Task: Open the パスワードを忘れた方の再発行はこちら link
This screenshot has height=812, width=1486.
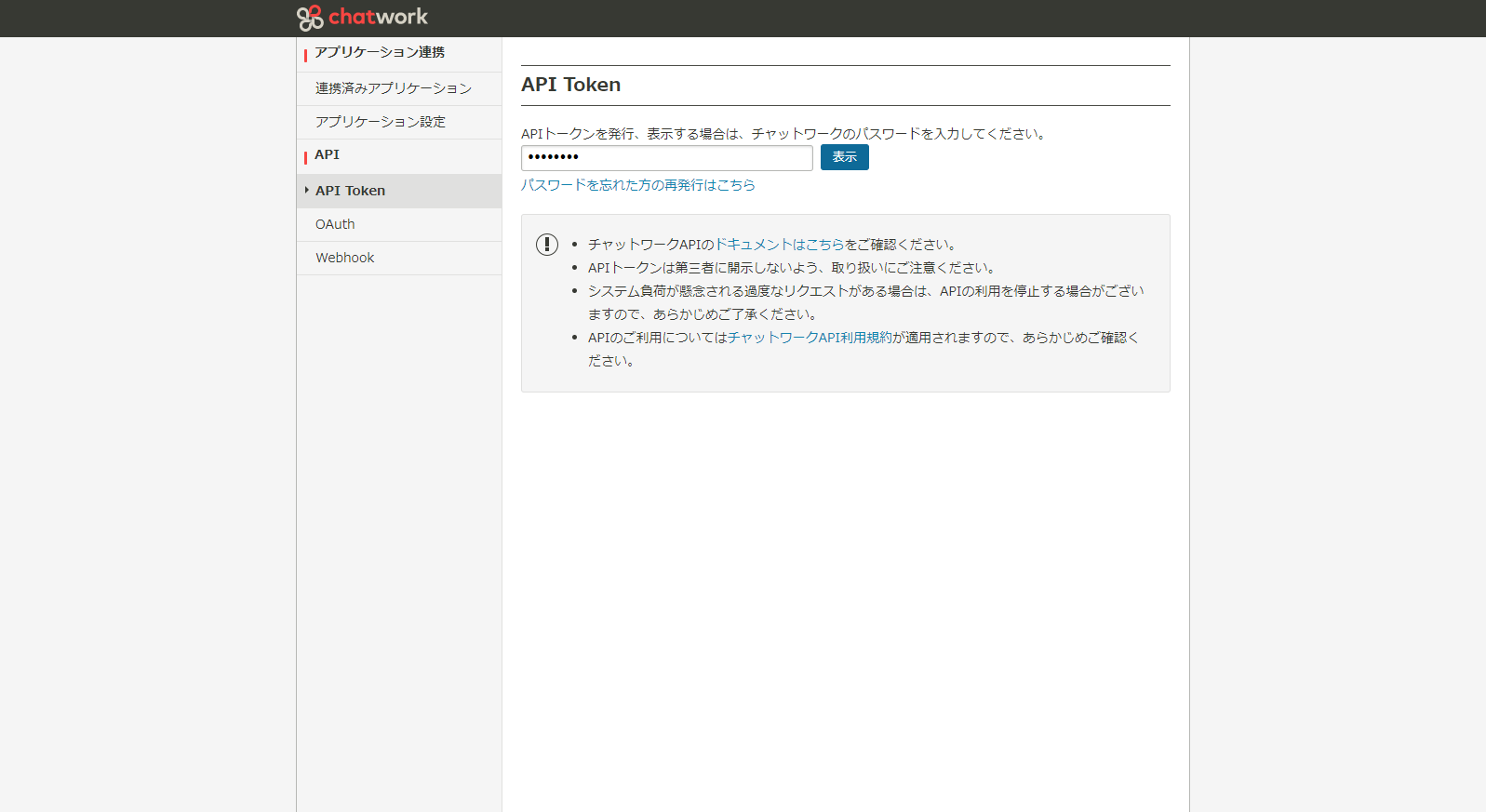Action: [x=638, y=185]
